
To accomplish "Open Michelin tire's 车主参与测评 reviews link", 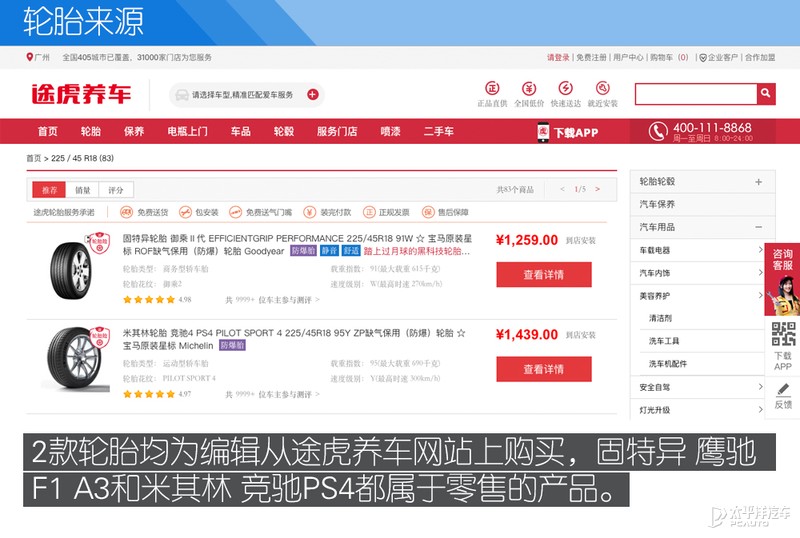I will click(272, 394).
